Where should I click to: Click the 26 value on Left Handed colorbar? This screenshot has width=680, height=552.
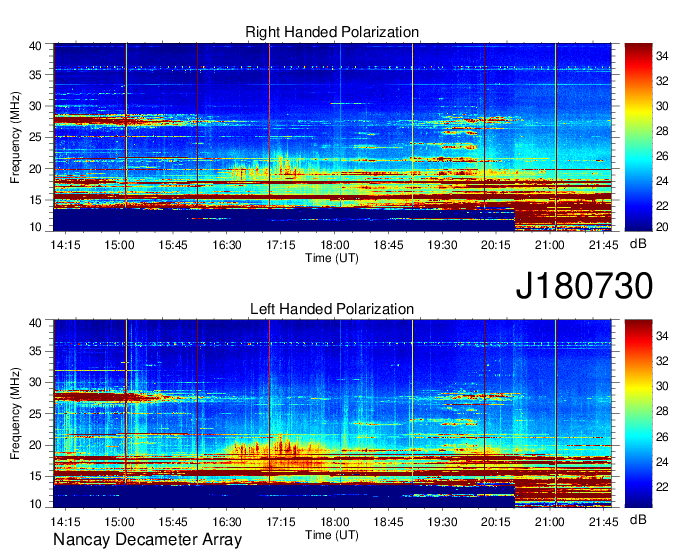pos(662,437)
